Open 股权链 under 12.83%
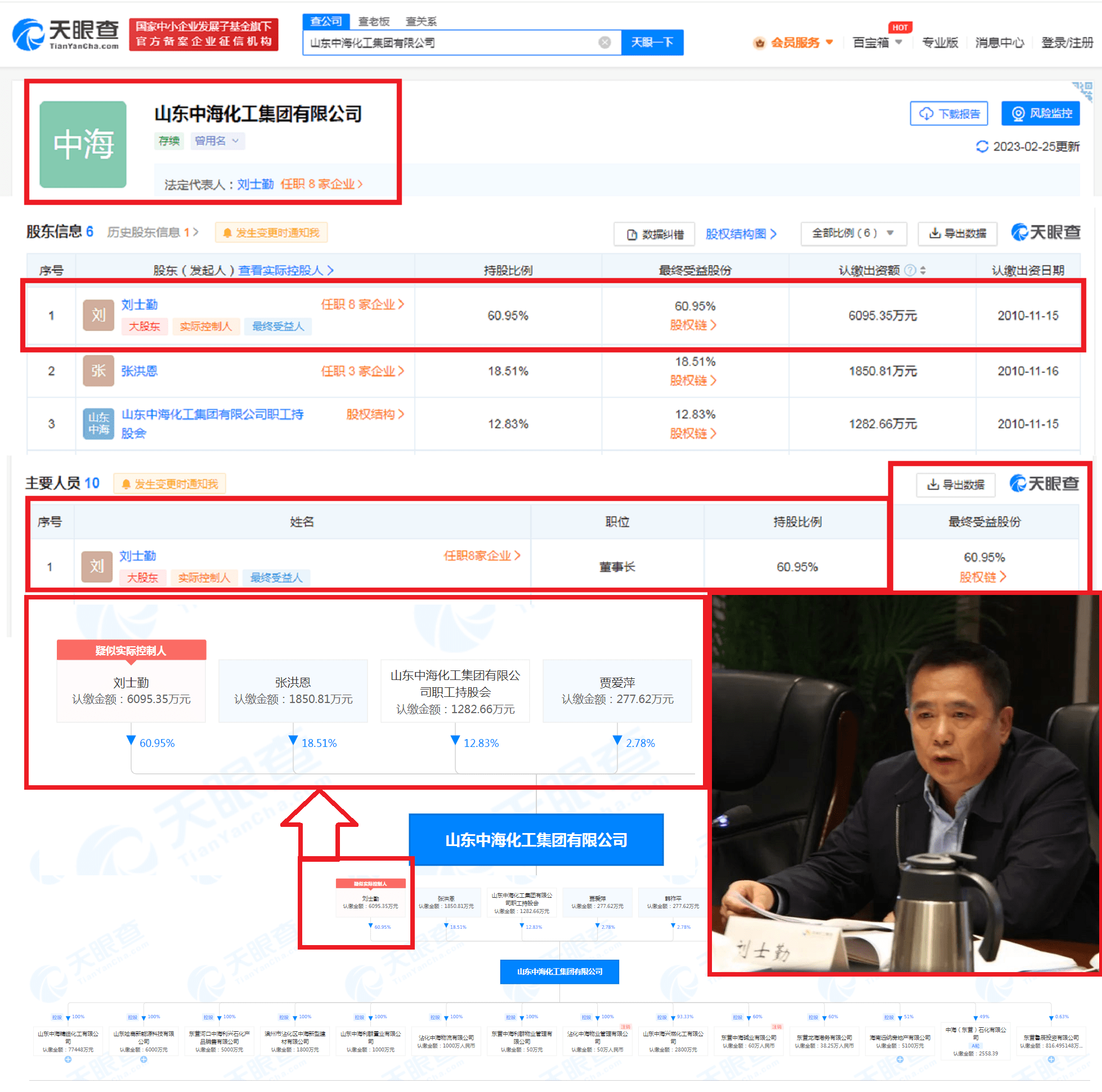Screen dimensions: 1102x1092 [693, 433]
